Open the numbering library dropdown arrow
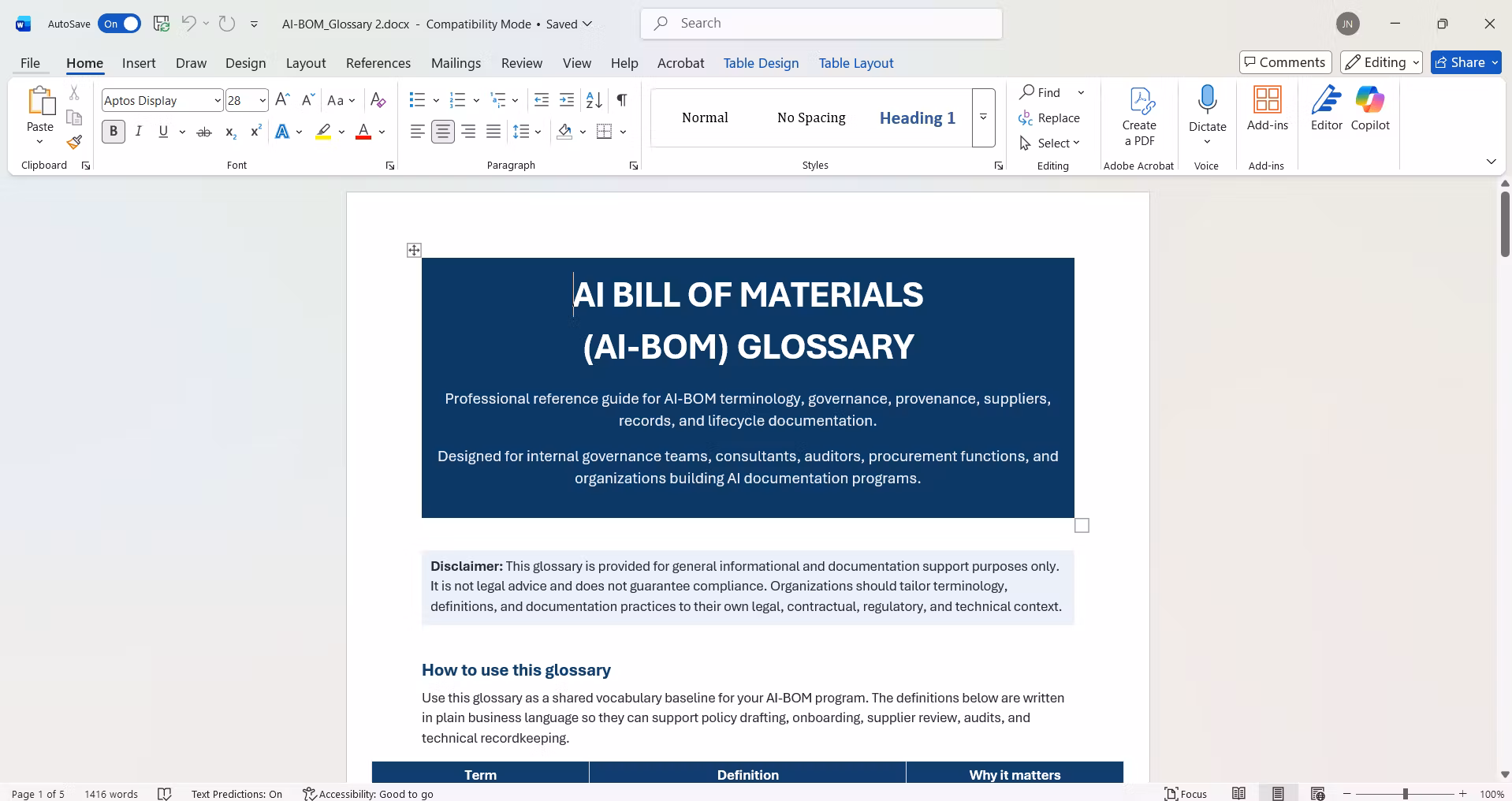Screen dimensions: 1512x801 [x=476, y=100]
